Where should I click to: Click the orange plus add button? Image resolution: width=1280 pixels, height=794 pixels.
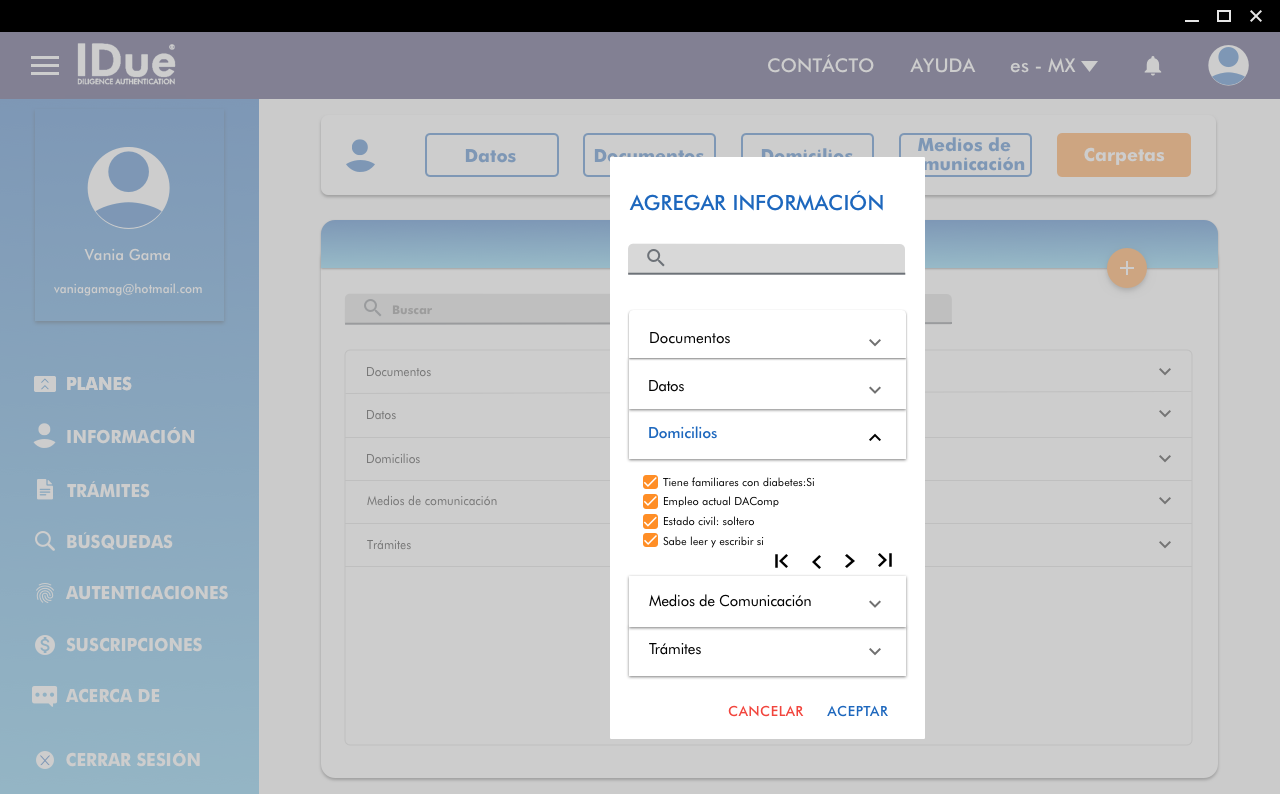tap(1126, 268)
